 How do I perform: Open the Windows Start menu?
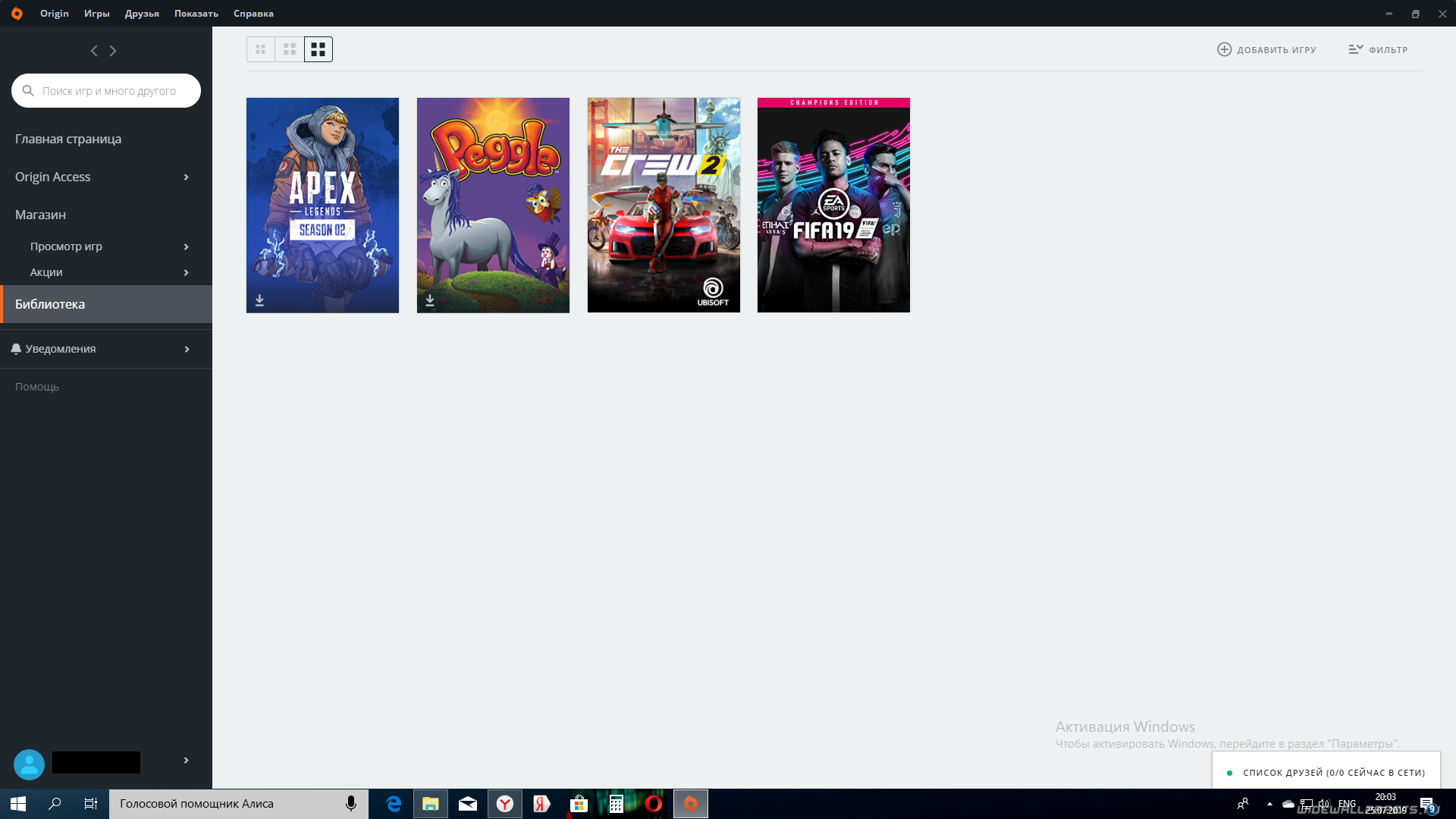[x=18, y=804]
